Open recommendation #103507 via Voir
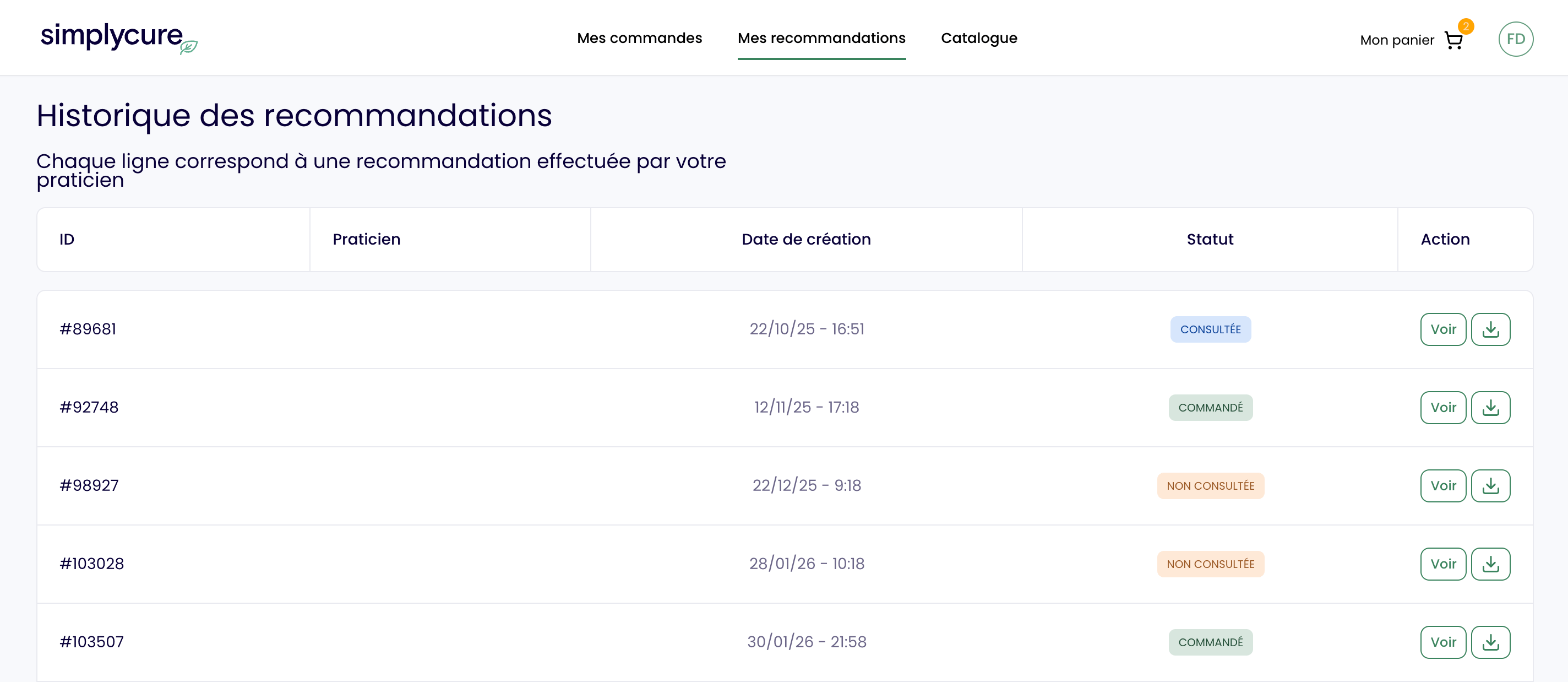Image resolution: width=1568 pixels, height=682 pixels. point(1442,641)
